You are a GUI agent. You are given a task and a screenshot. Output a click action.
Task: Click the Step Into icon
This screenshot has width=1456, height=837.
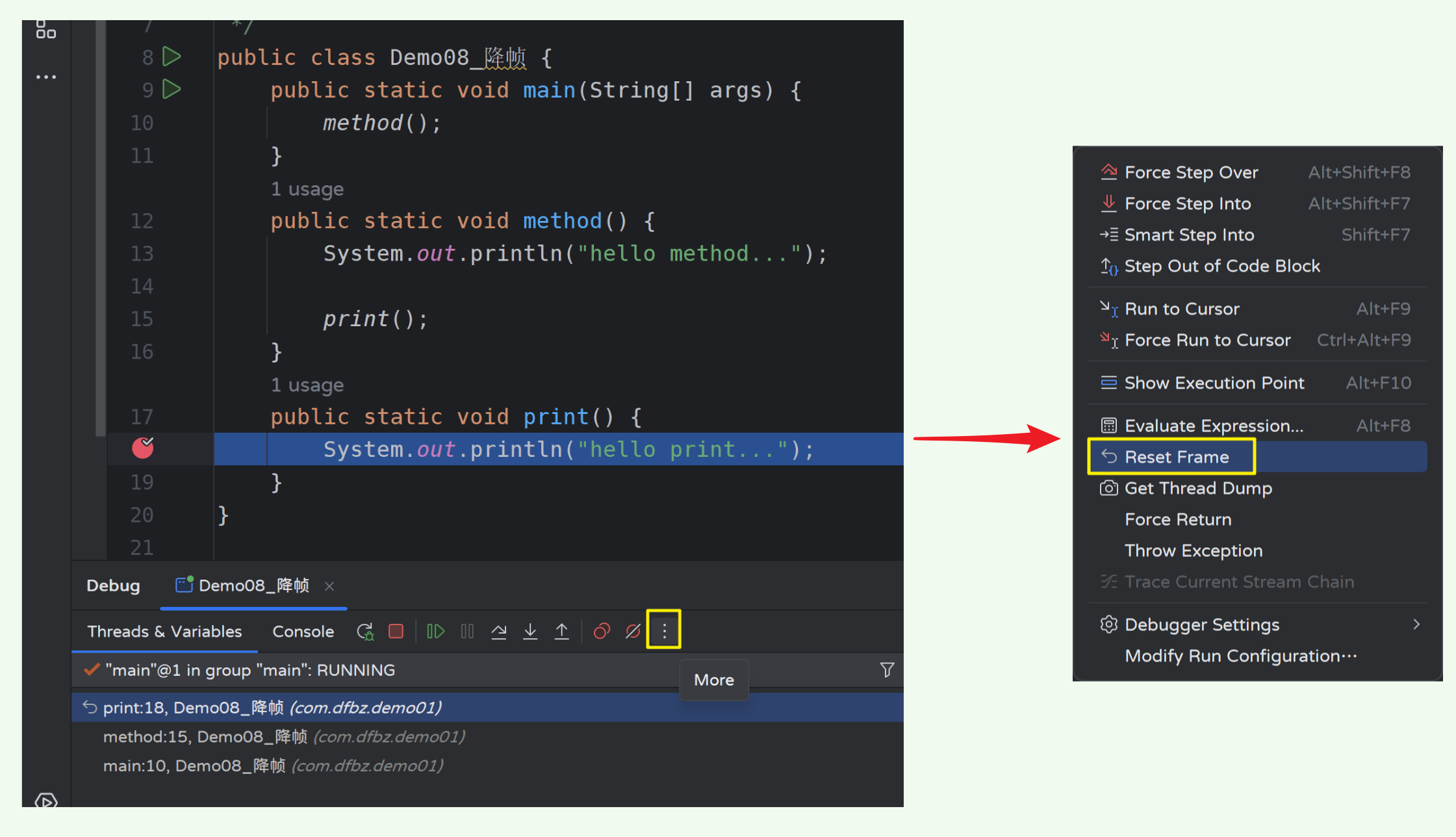coord(530,631)
